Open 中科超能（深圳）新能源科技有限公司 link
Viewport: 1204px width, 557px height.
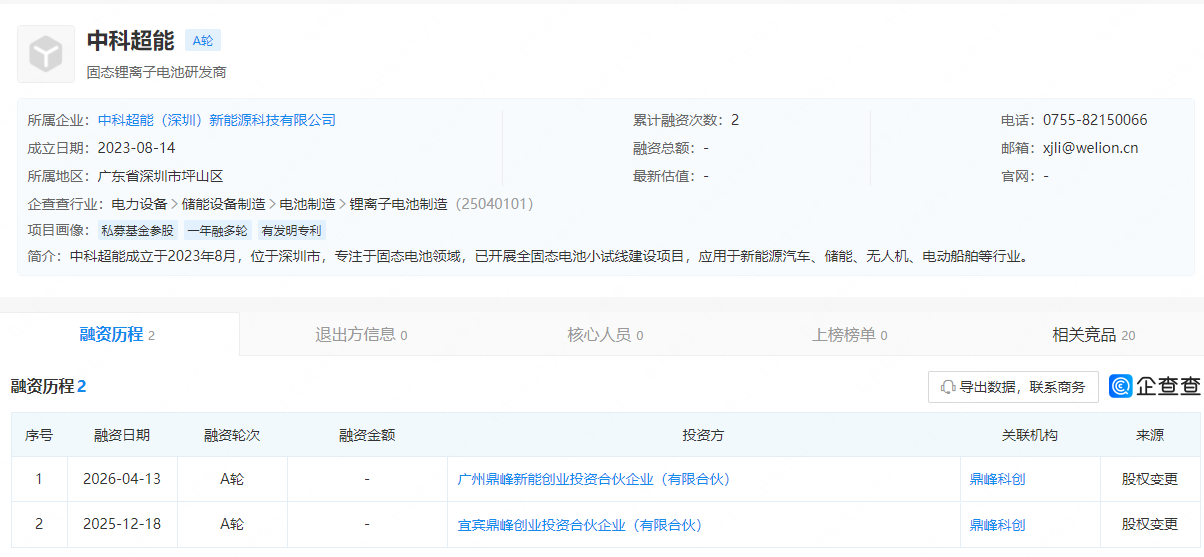[217, 120]
